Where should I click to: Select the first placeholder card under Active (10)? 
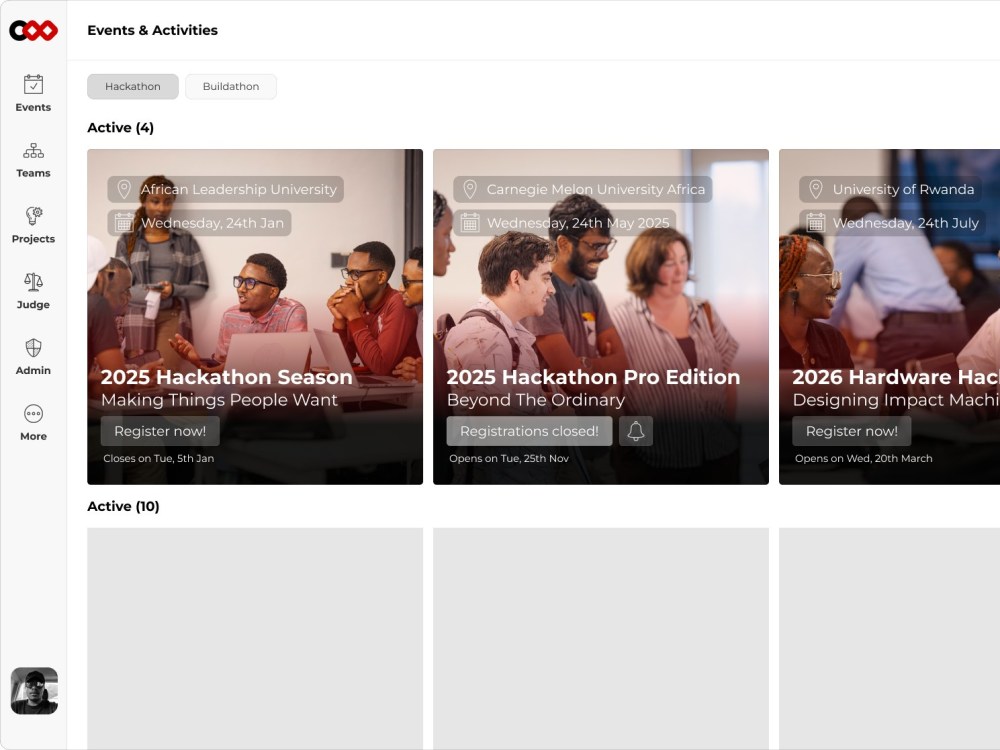point(255,638)
